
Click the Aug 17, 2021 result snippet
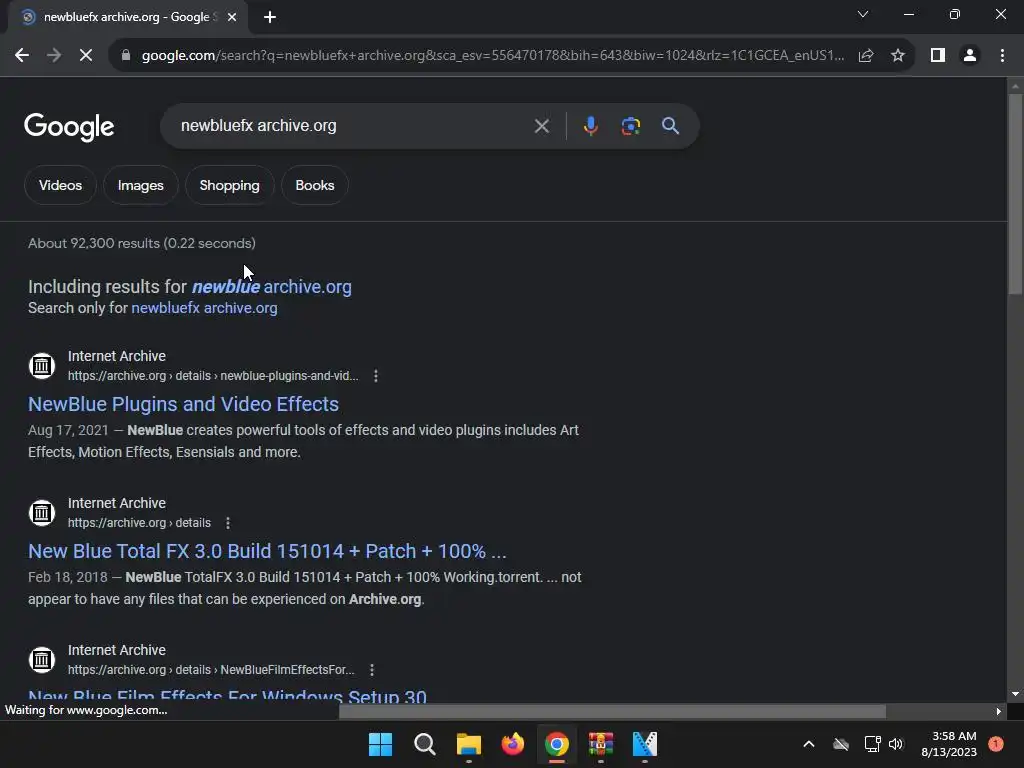pos(303,441)
